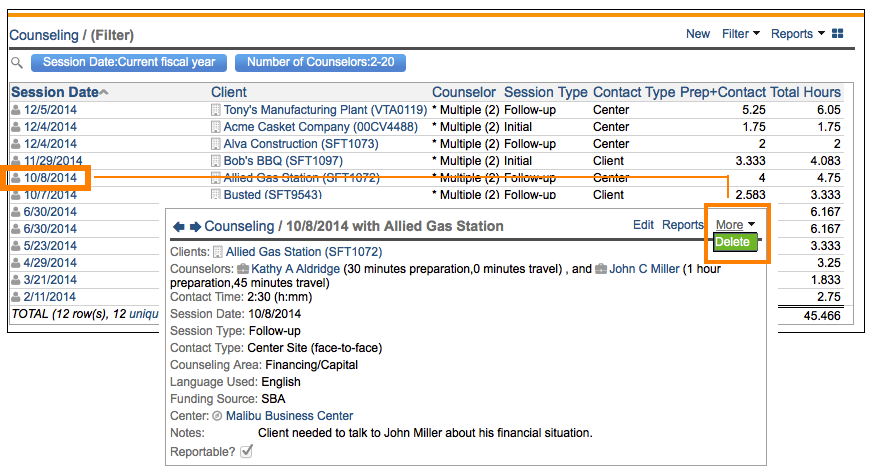Screen dimensions: 870x475
Task: Open the Filter dropdown in top toolbar
Action: (741, 34)
